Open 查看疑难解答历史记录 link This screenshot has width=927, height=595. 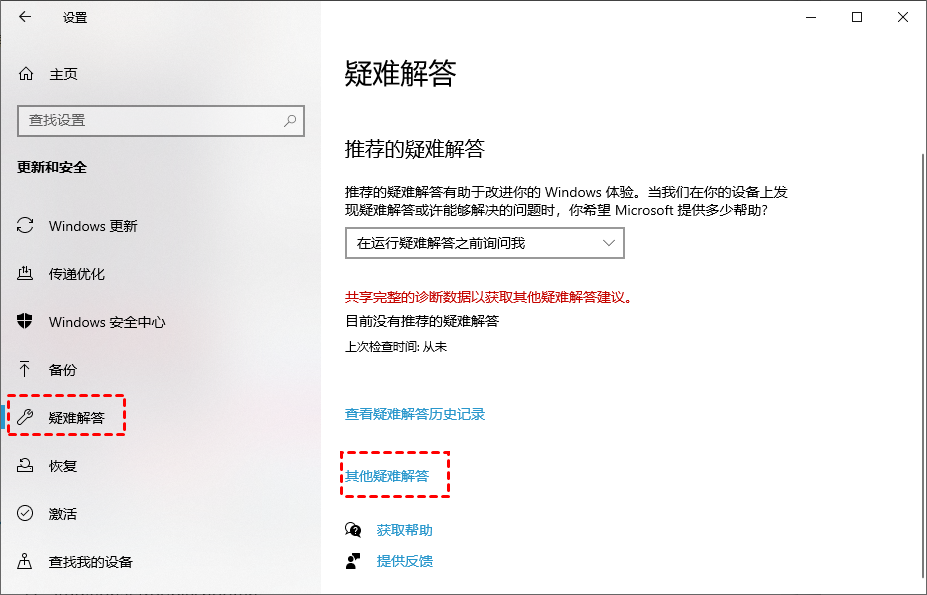(415, 414)
